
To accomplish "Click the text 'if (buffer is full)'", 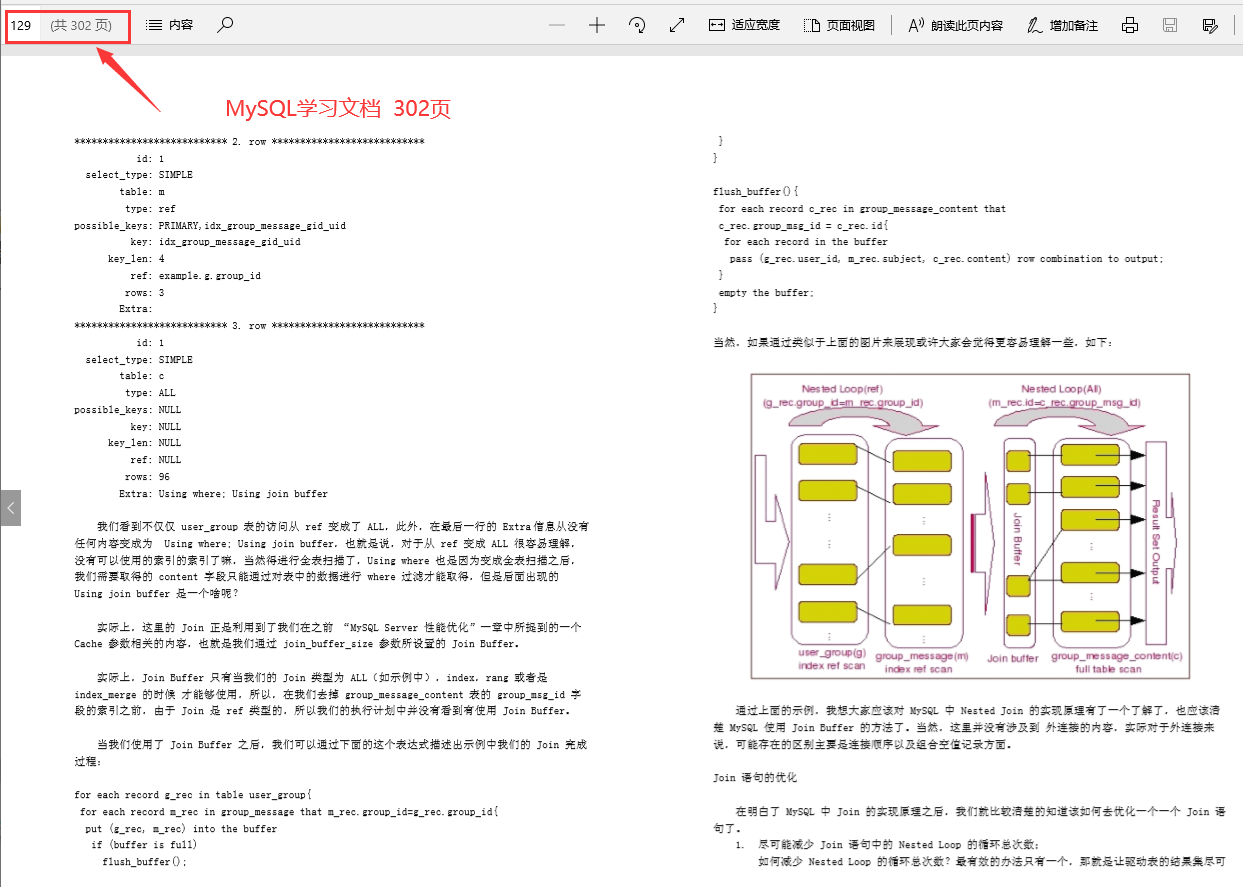I will pos(144,845).
